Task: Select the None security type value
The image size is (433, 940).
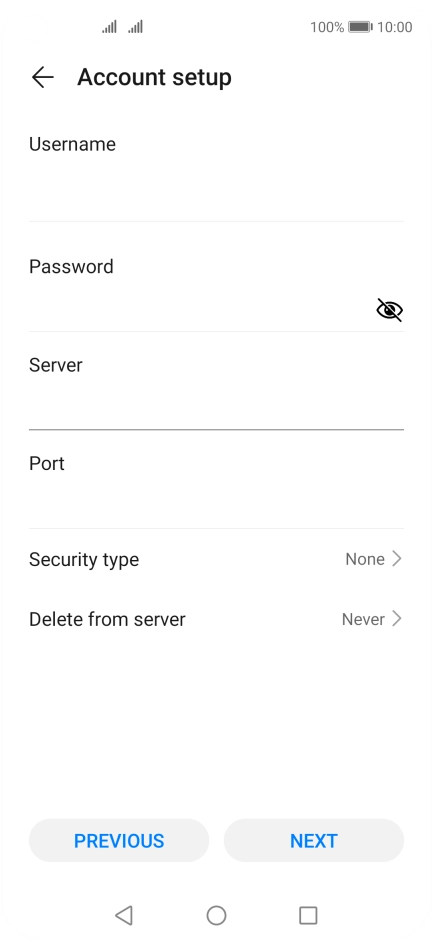Action: 365,559
